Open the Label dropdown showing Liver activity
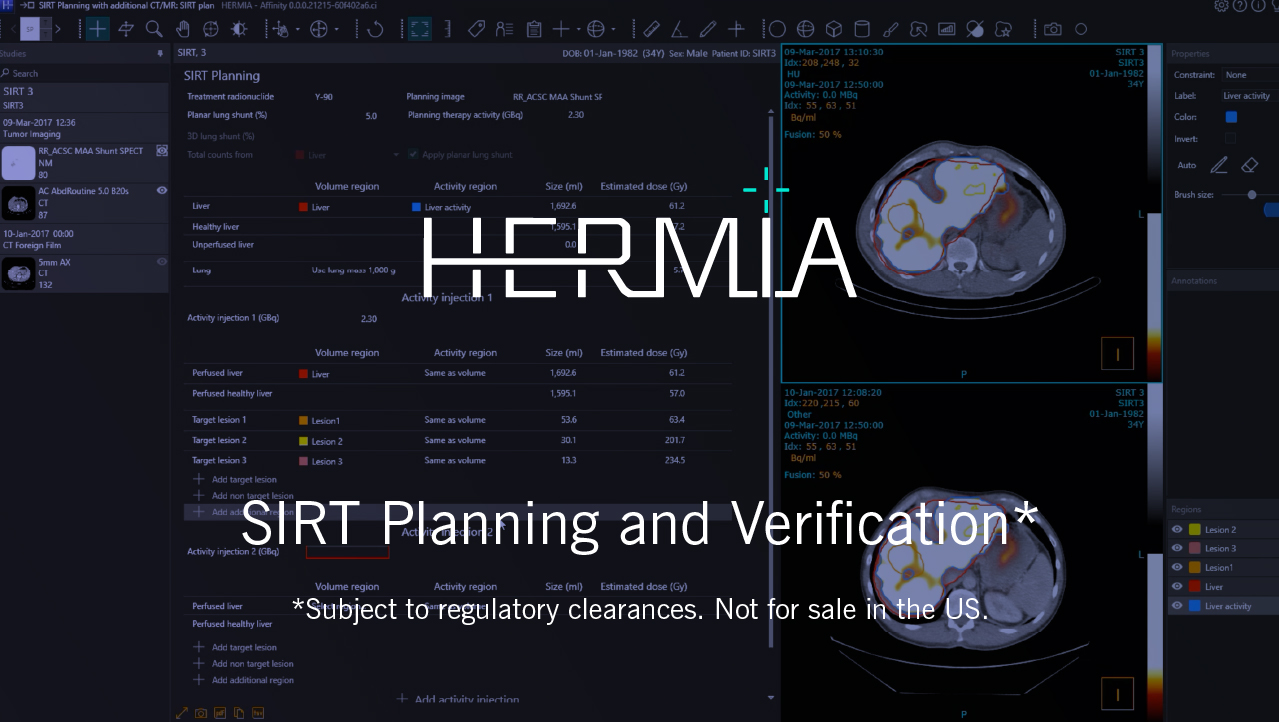Viewport: 1279px width, 722px height. [1248, 96]
